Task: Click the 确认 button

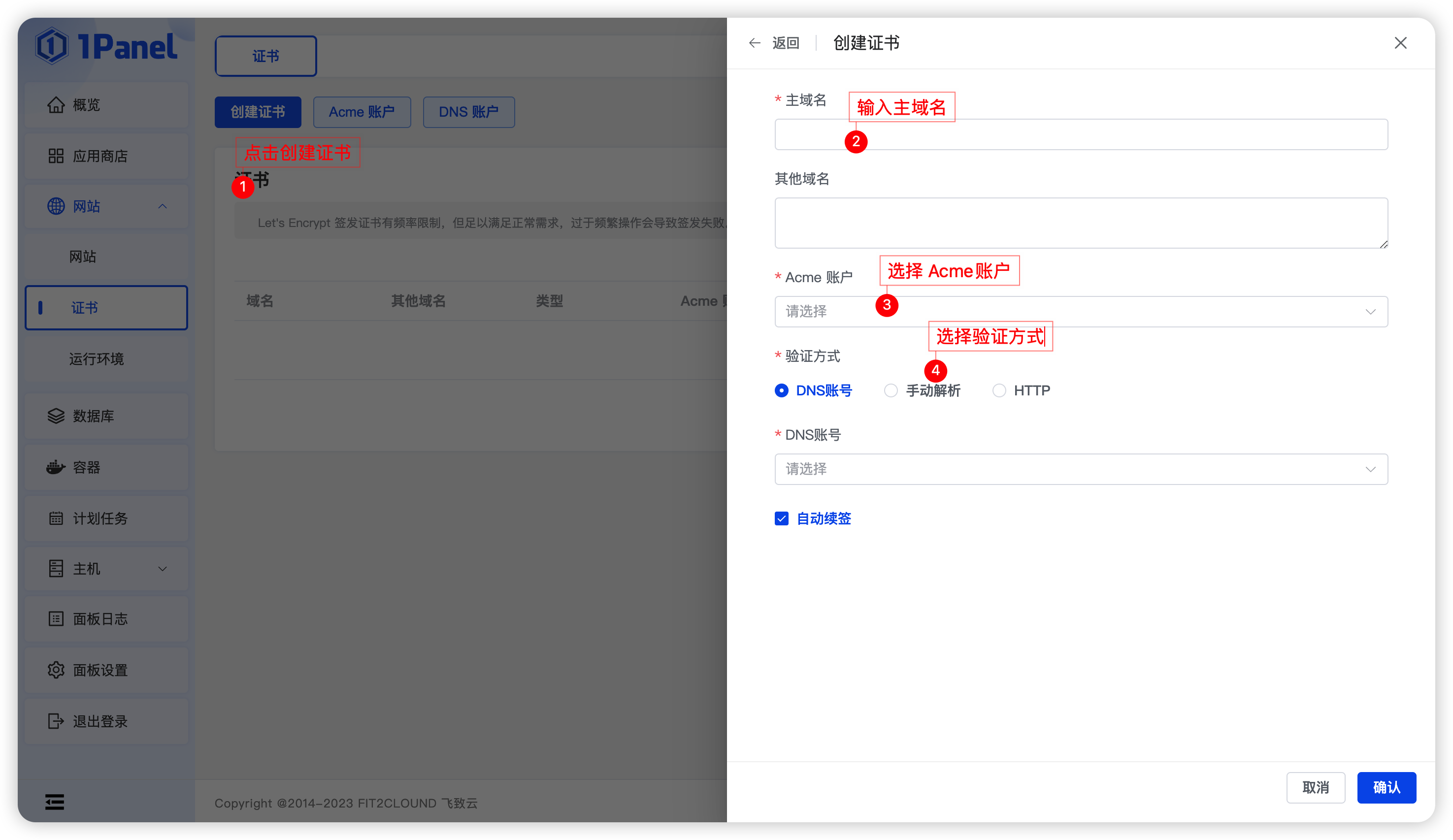Action: tap(1386, 787)
